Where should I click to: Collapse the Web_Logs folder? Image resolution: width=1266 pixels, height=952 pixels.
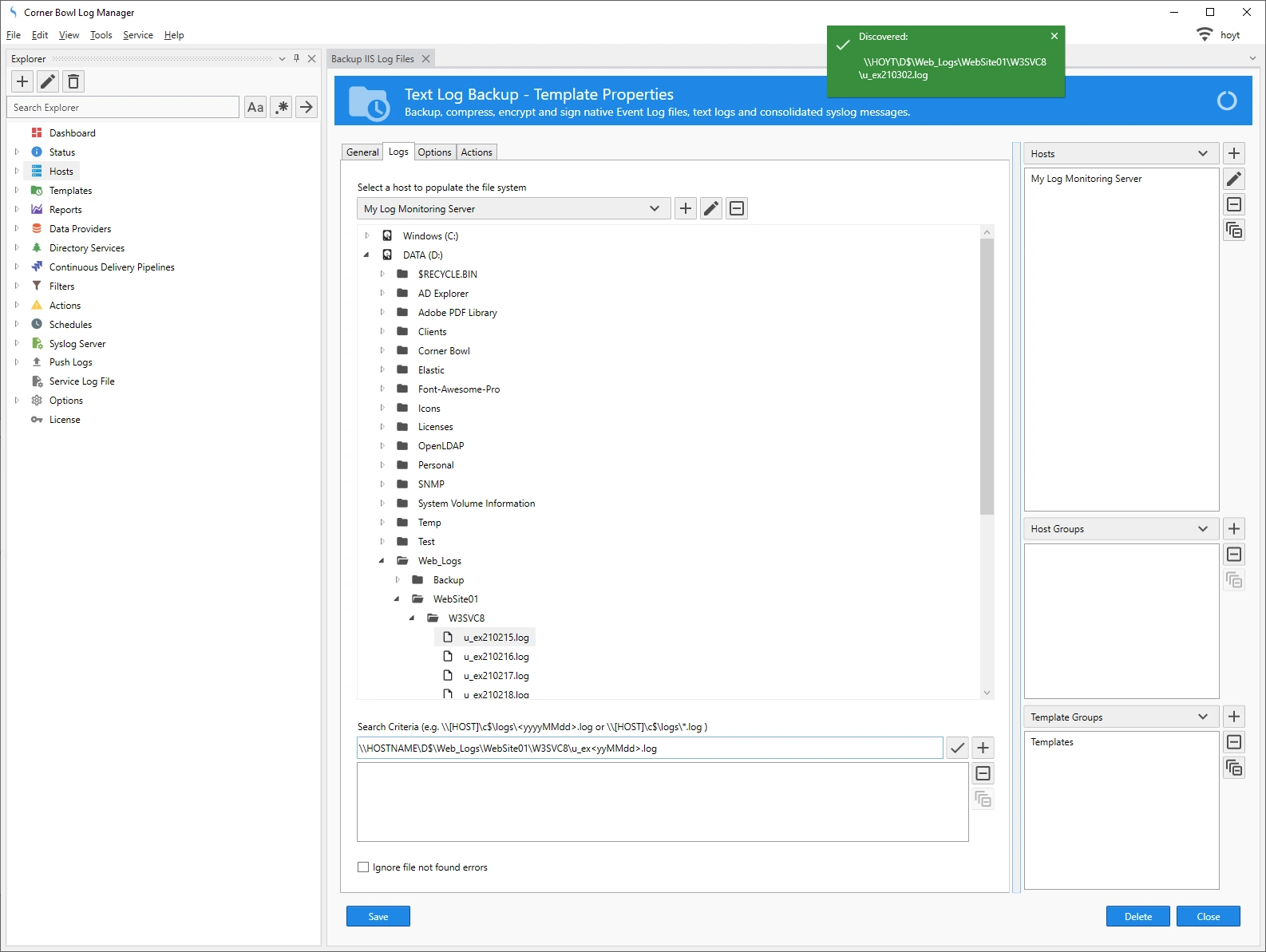point(382,561)
